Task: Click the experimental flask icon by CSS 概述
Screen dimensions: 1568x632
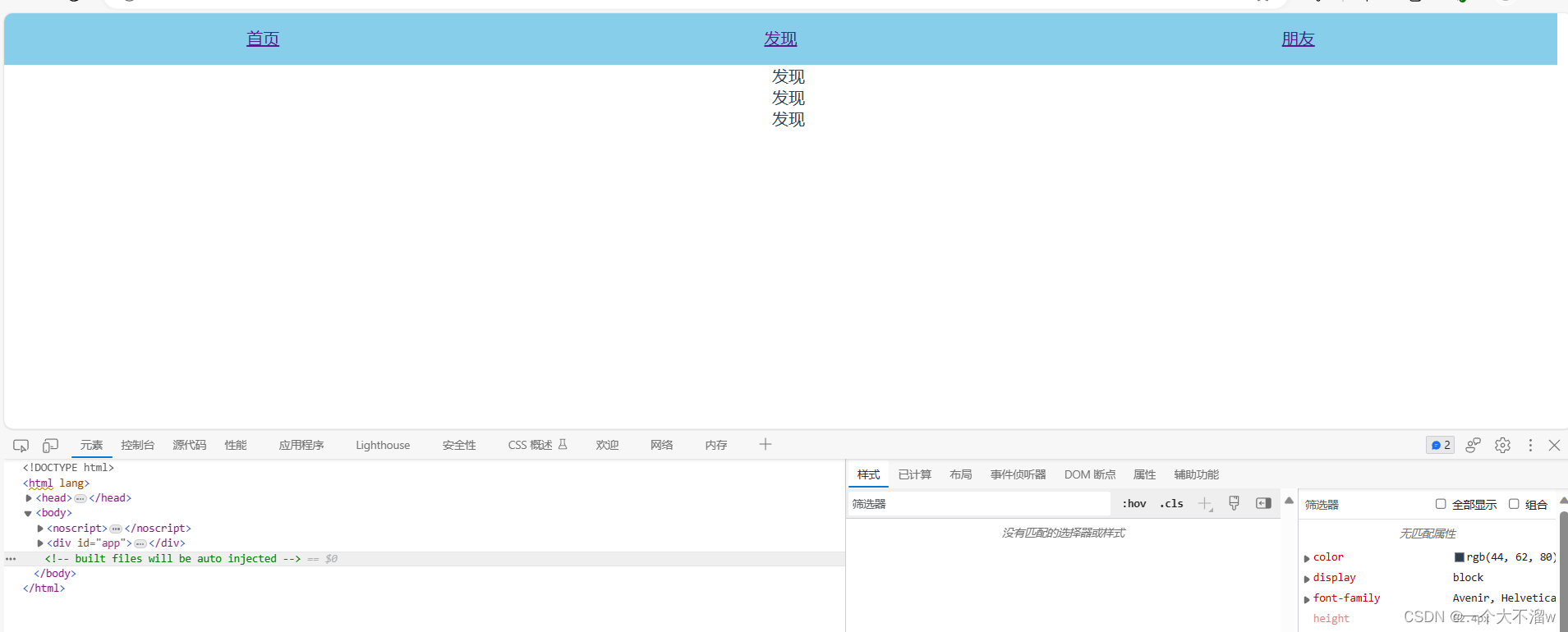Action: (563, 444)
